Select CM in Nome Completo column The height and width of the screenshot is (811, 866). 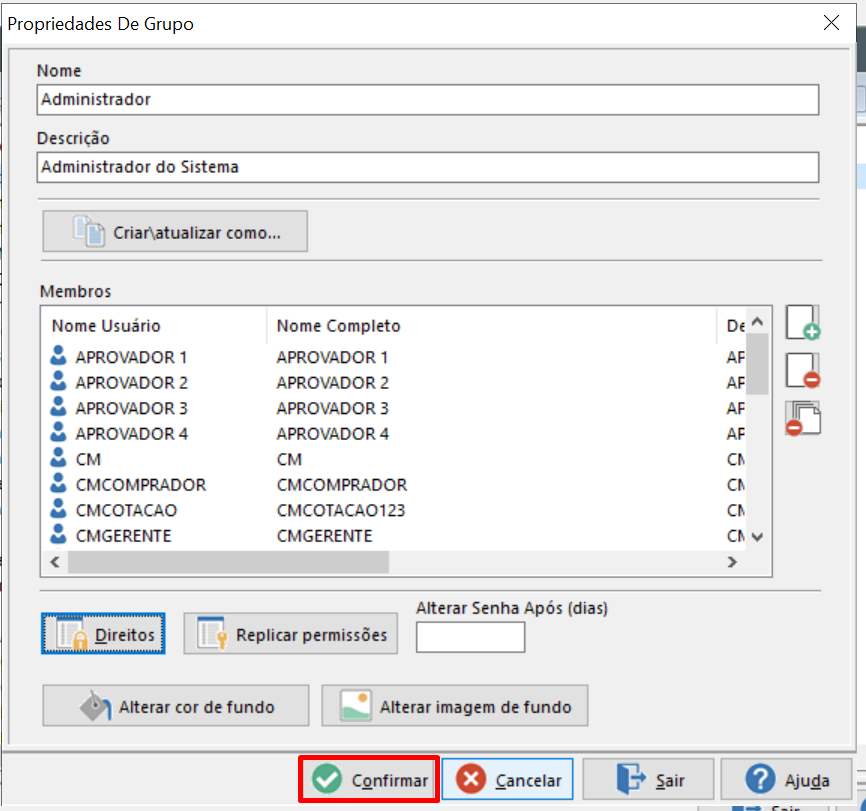[289, 459]
